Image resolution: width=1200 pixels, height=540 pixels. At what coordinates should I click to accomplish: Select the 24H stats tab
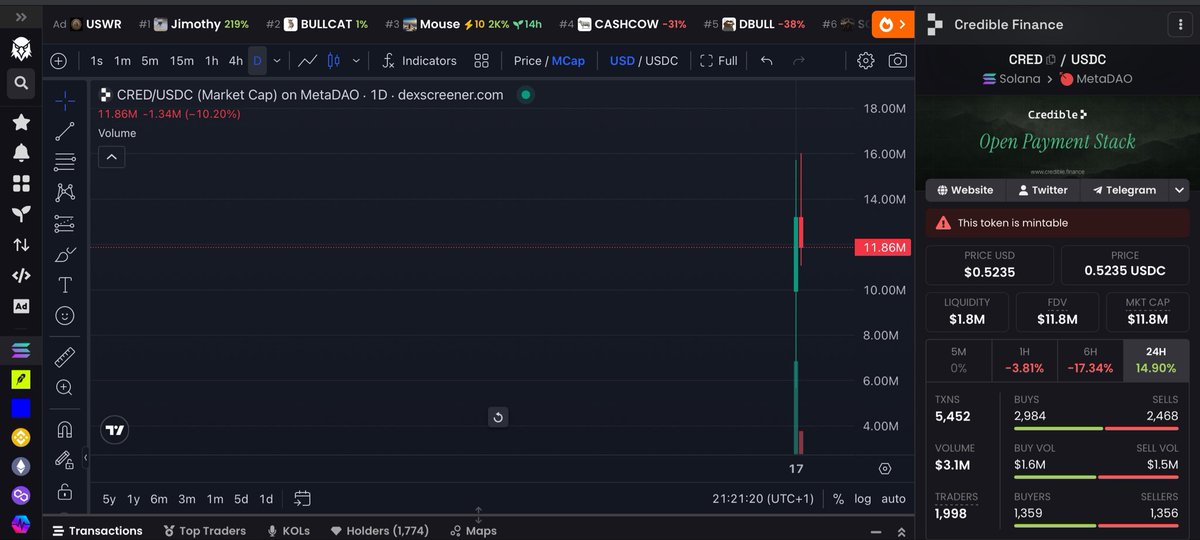pos(1155,360)
